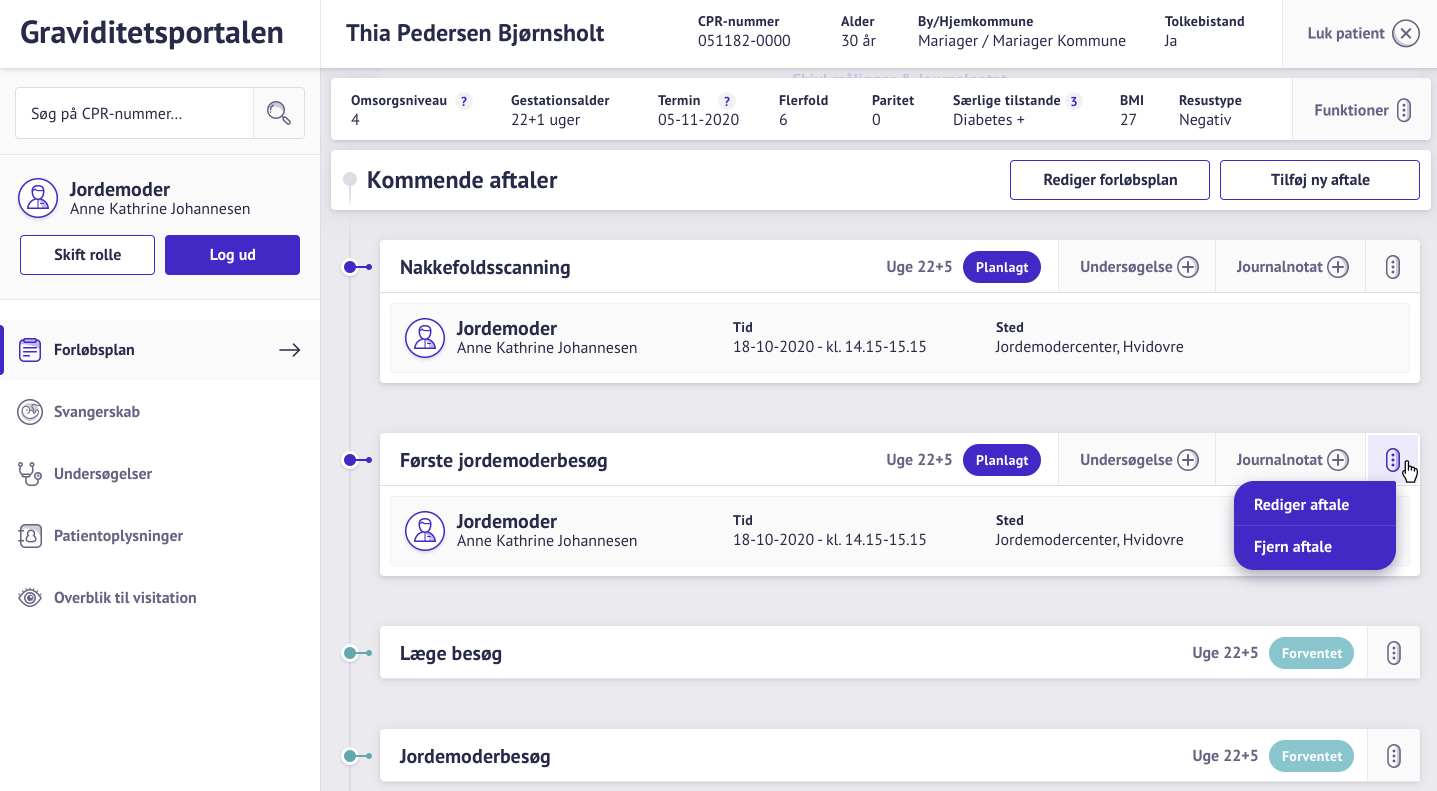This screenshot has height=791, width=1437.
Task: Open Overblik til visitation eye item
Action: [125, 598]
